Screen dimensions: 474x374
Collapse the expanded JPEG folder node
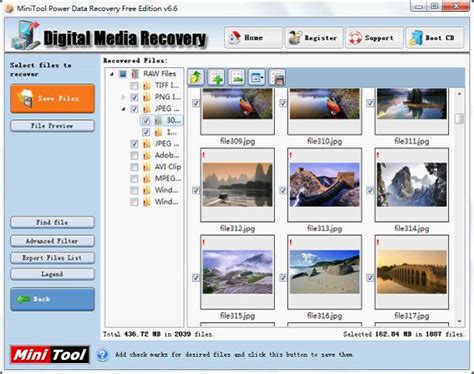pos(123,109)
